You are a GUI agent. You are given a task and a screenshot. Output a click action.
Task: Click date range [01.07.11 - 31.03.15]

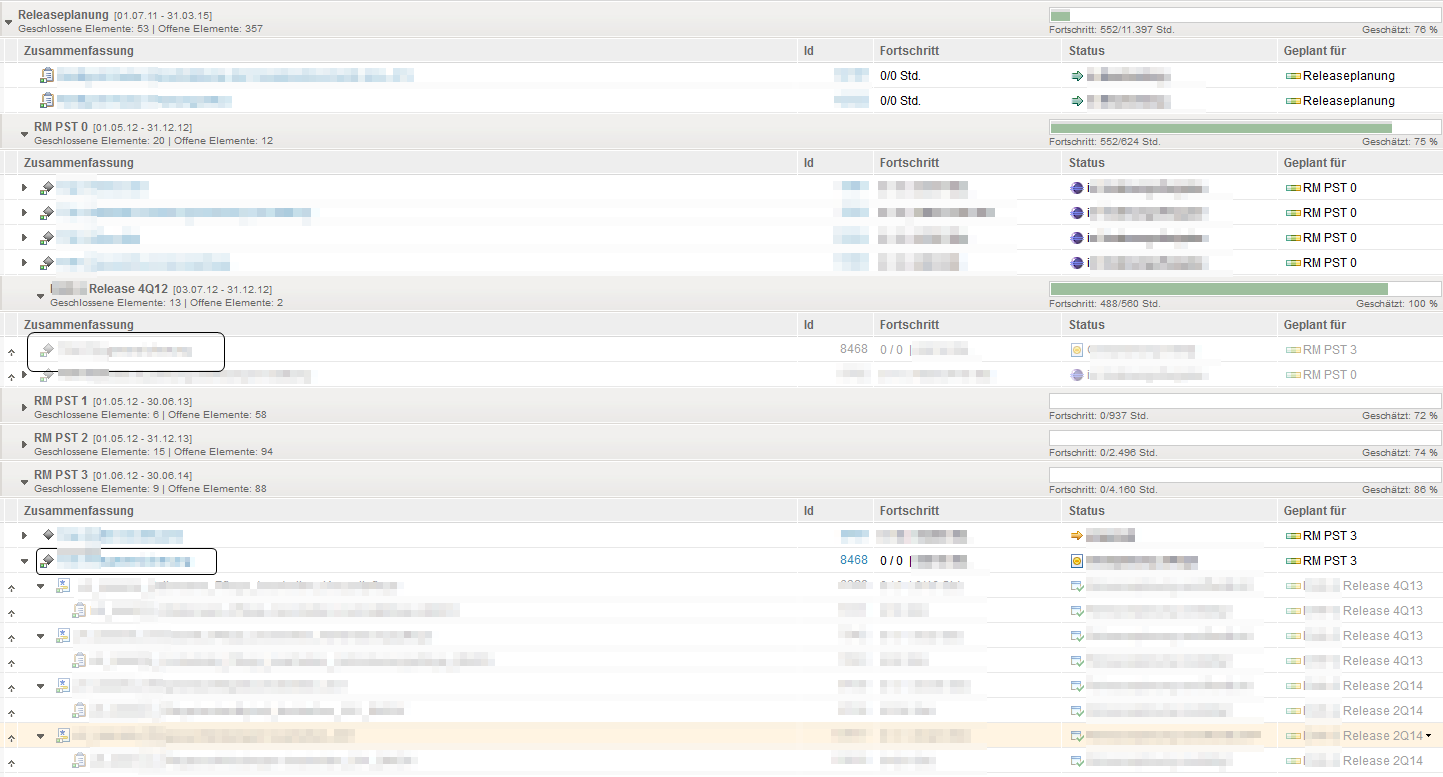[x=162, y=16]
